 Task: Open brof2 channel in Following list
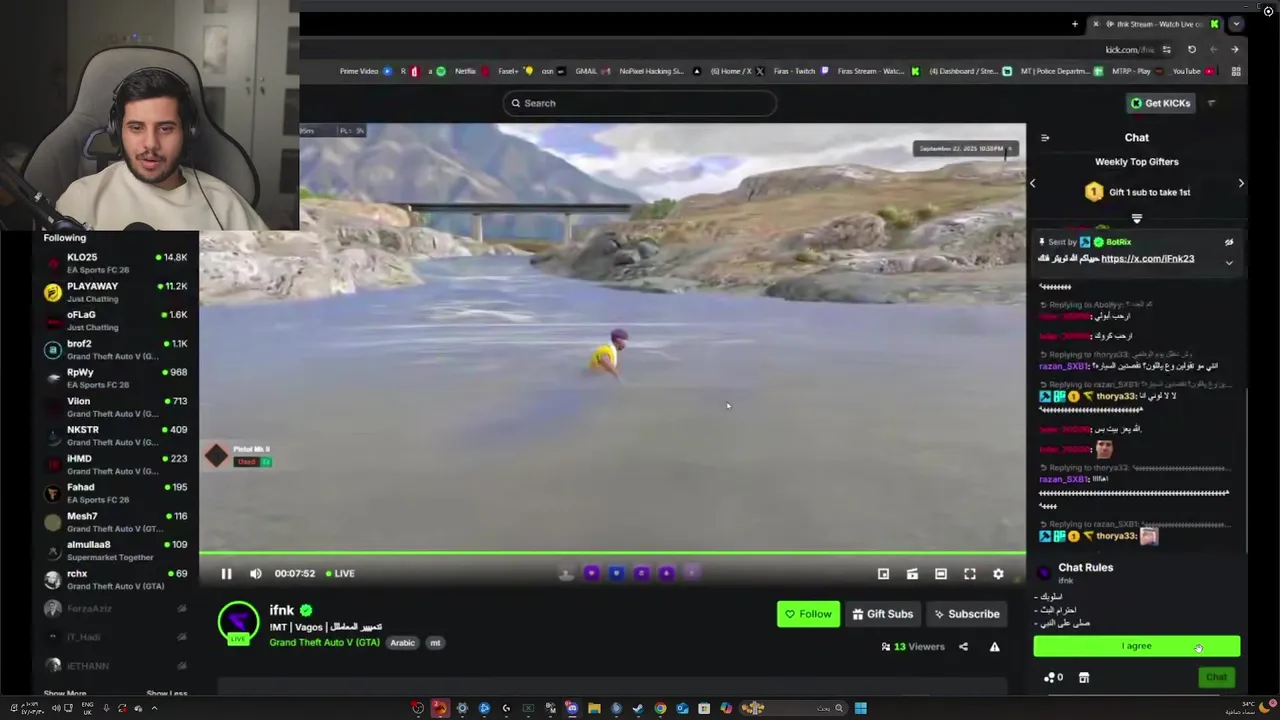pyautogui.click(x=115, y=350)
